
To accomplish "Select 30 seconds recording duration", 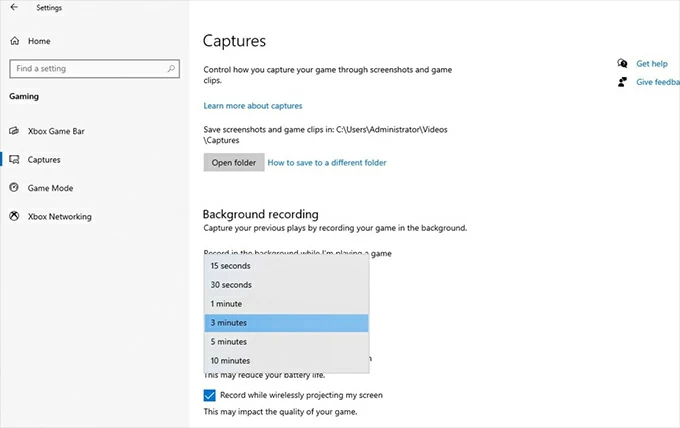I will tap(287, 285).
